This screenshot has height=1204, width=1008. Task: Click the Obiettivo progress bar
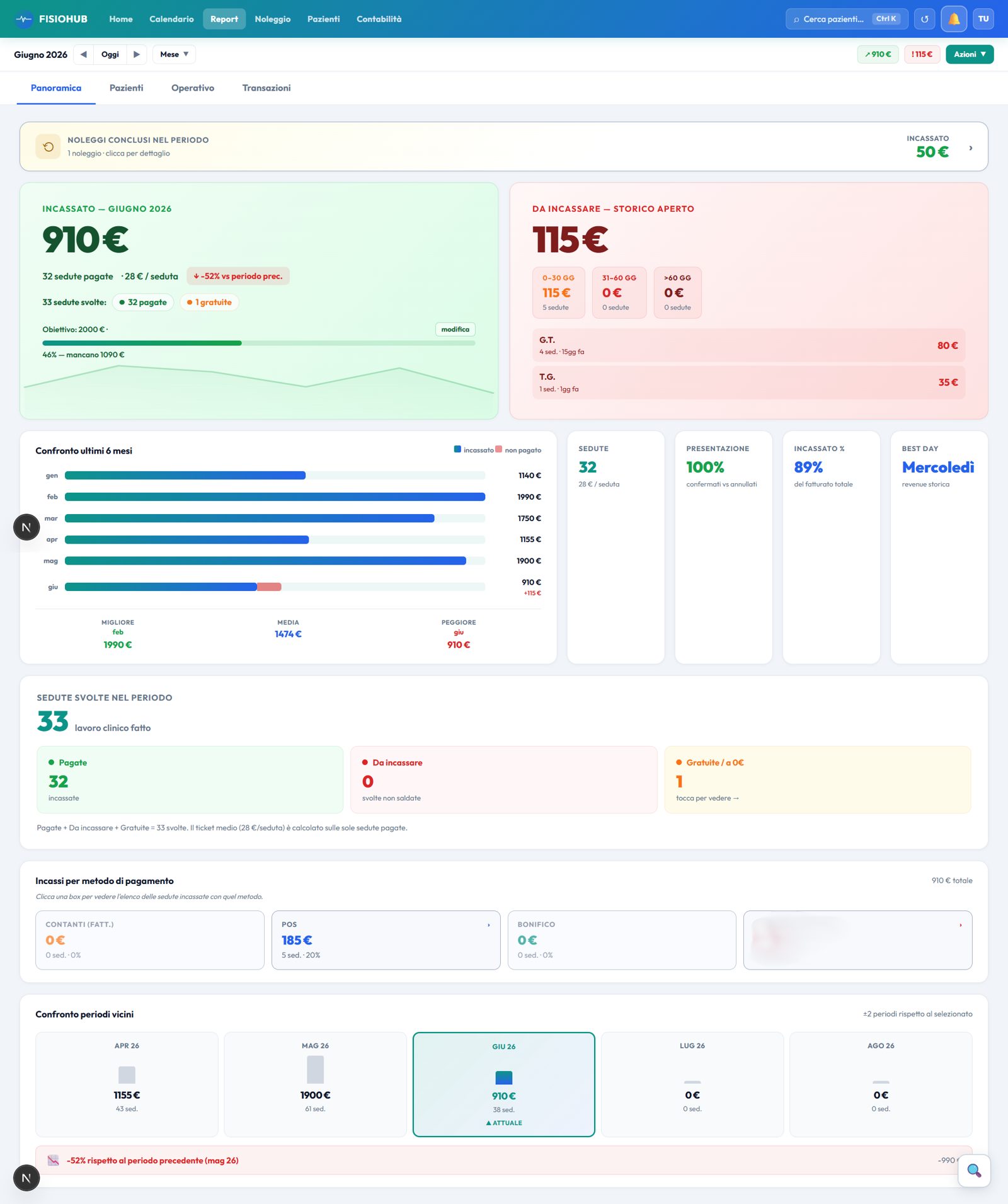259,343
